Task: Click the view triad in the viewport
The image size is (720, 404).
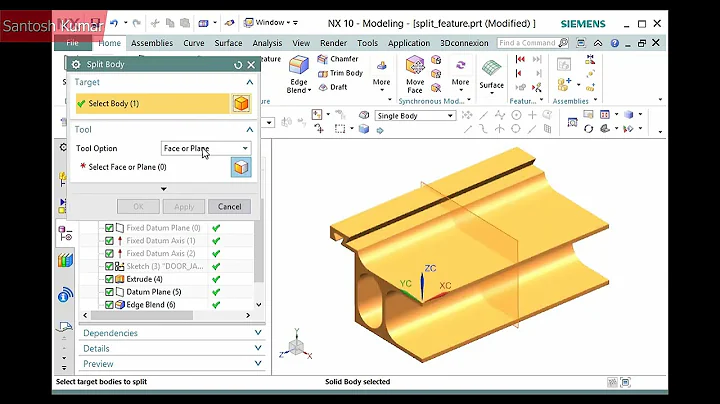Action: [x=296, y=345]
